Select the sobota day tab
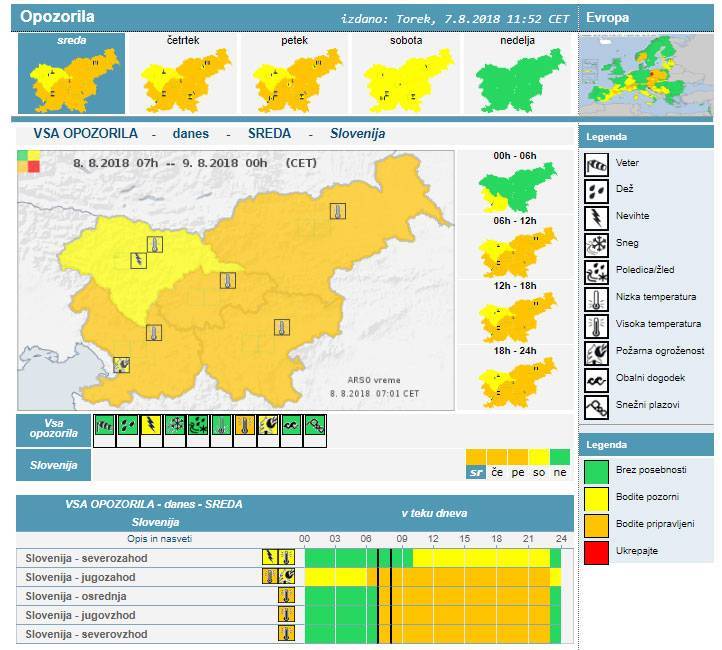 [405, 74]
